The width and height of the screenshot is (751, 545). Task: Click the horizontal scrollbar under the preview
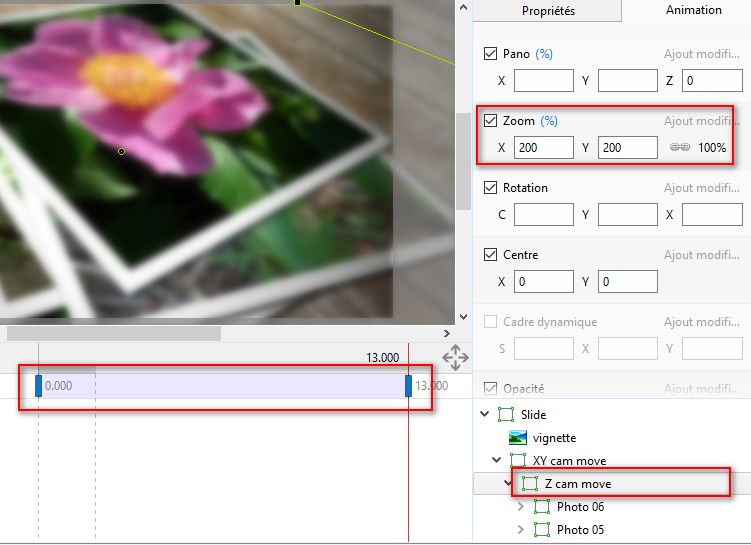(x=113, y=333)
